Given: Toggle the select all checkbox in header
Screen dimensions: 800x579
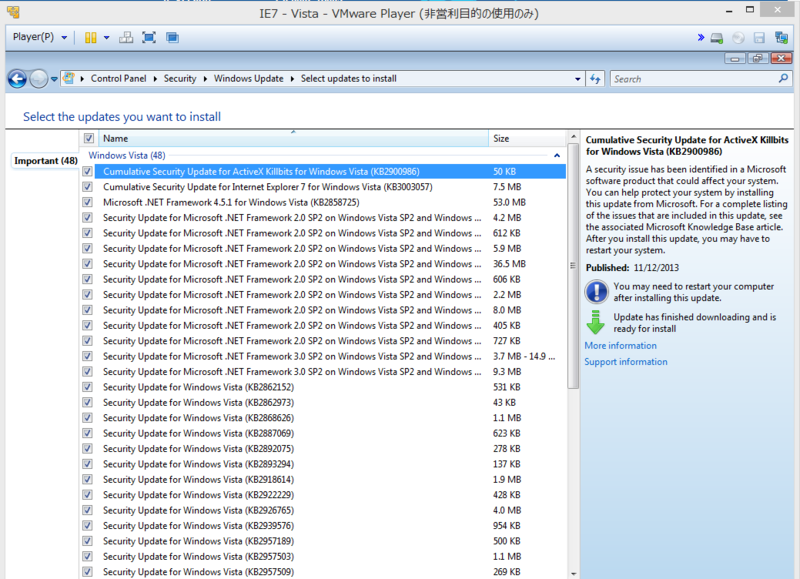Looking at the screenshot, I should (x=89, y=138).
